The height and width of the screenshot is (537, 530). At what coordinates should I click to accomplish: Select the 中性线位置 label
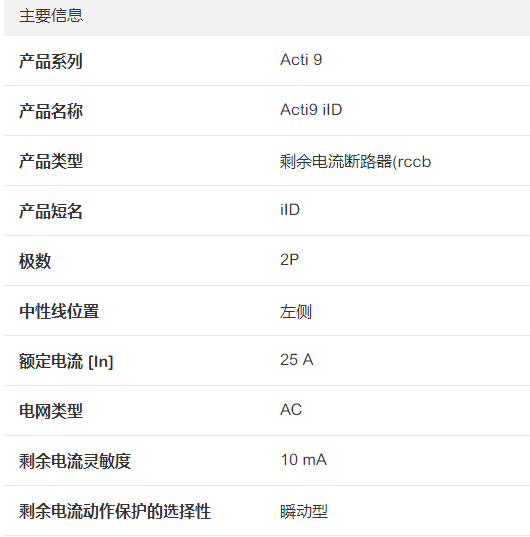click(x=59, y=311)
